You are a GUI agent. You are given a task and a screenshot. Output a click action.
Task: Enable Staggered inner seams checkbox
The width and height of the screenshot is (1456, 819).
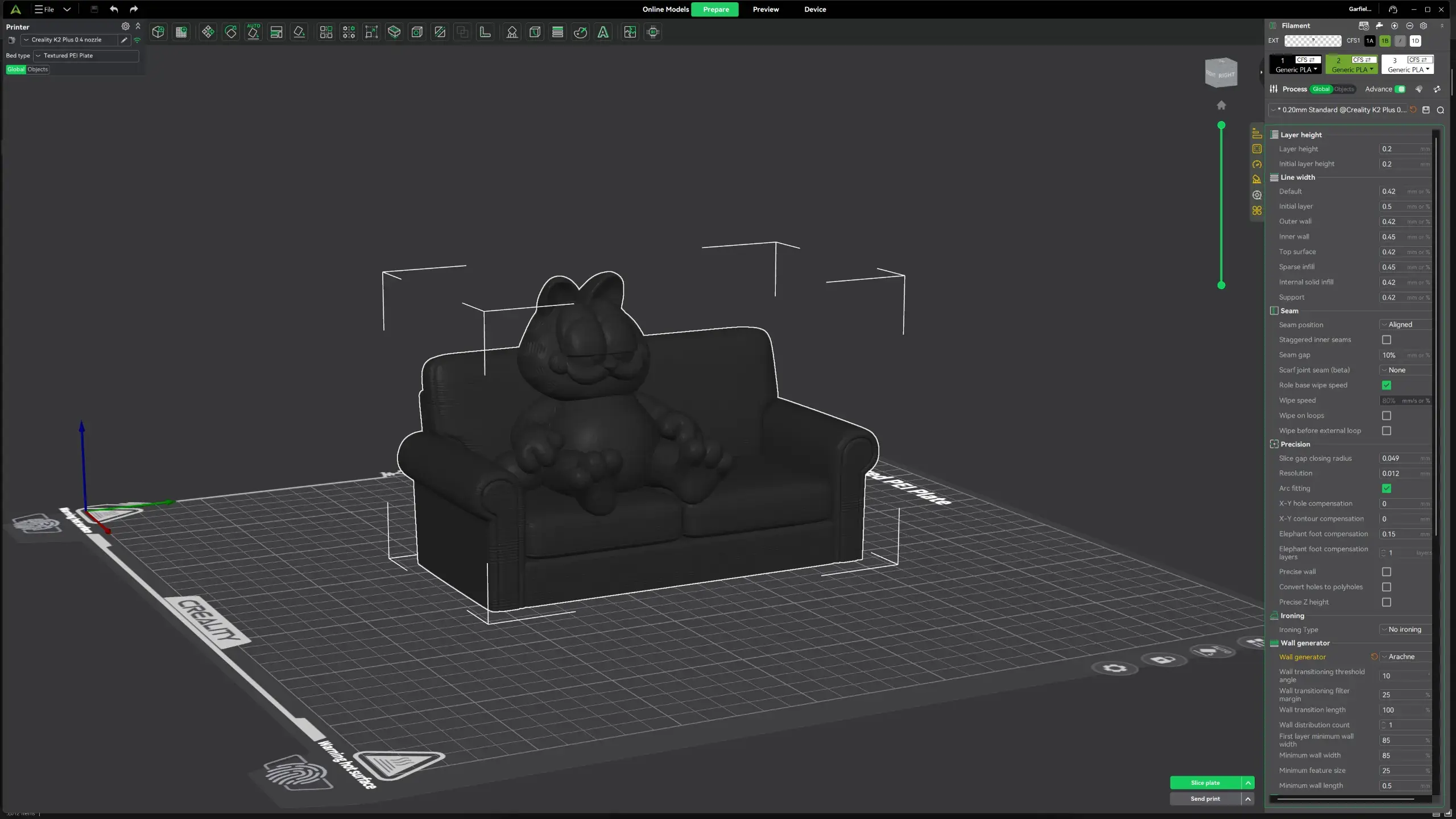(1387, 340)
